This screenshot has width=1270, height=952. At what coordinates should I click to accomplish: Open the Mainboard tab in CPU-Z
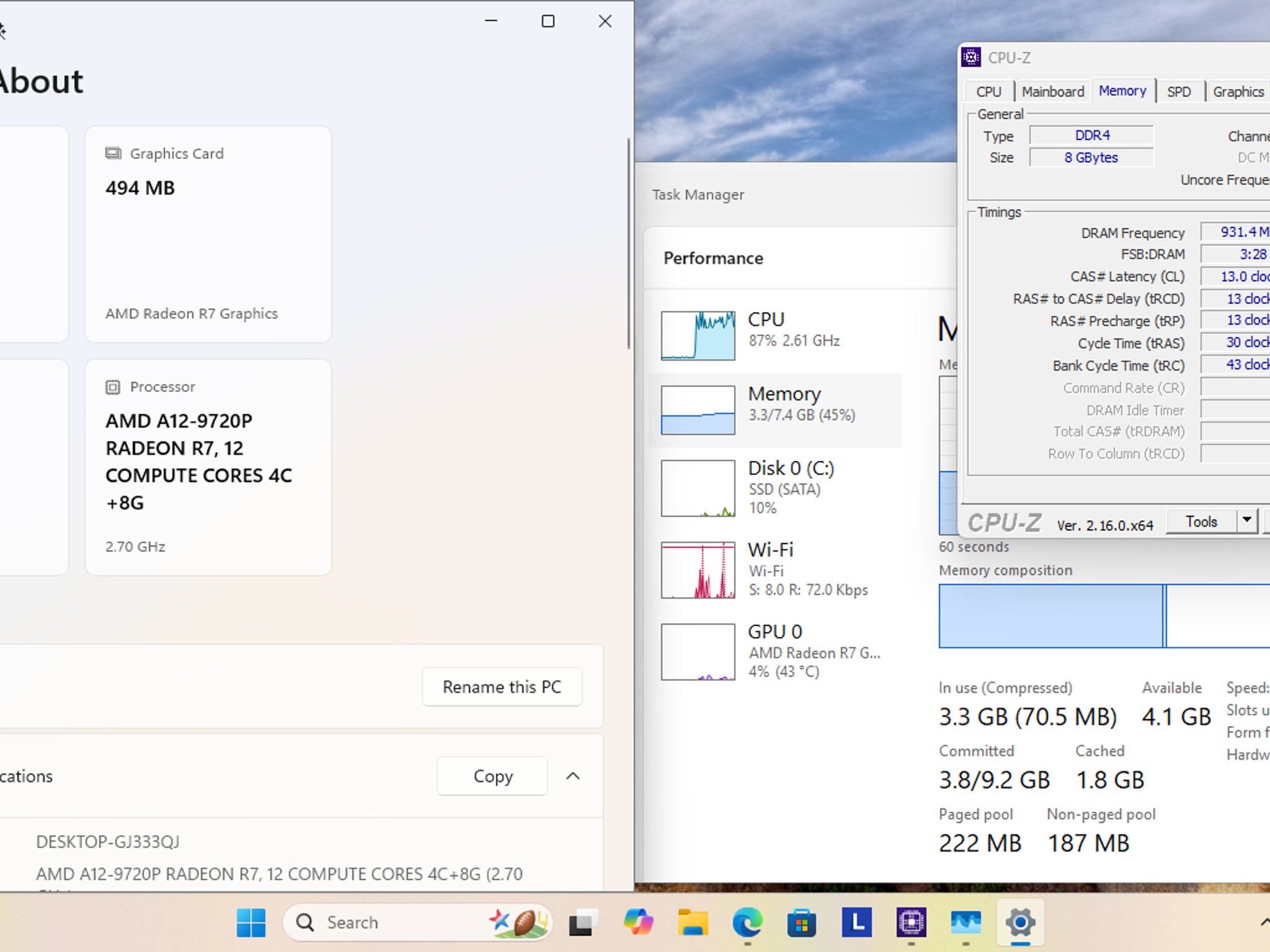[x=1053, y=92]
